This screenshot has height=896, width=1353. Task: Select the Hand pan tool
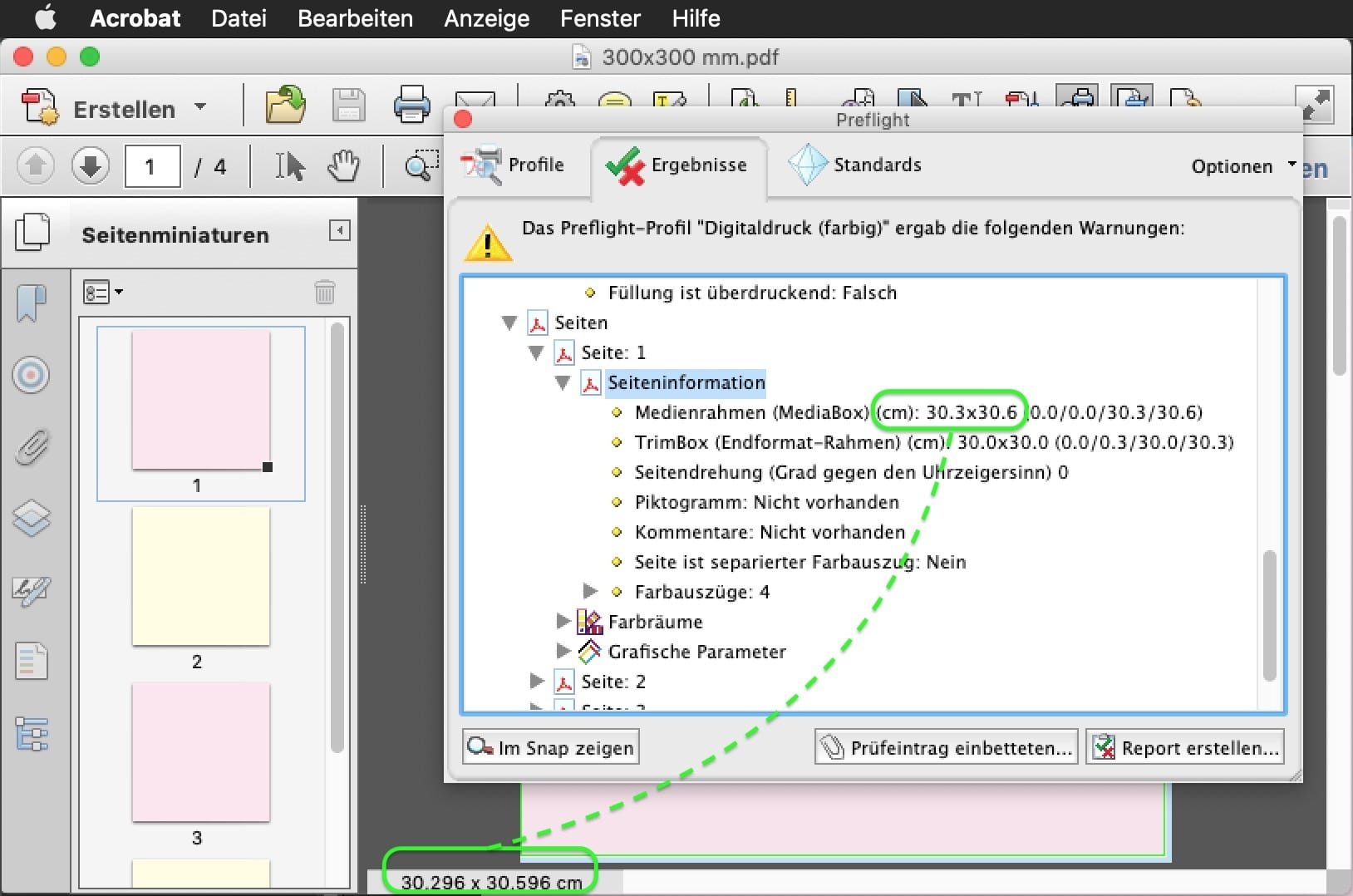(x=342, y=166)
